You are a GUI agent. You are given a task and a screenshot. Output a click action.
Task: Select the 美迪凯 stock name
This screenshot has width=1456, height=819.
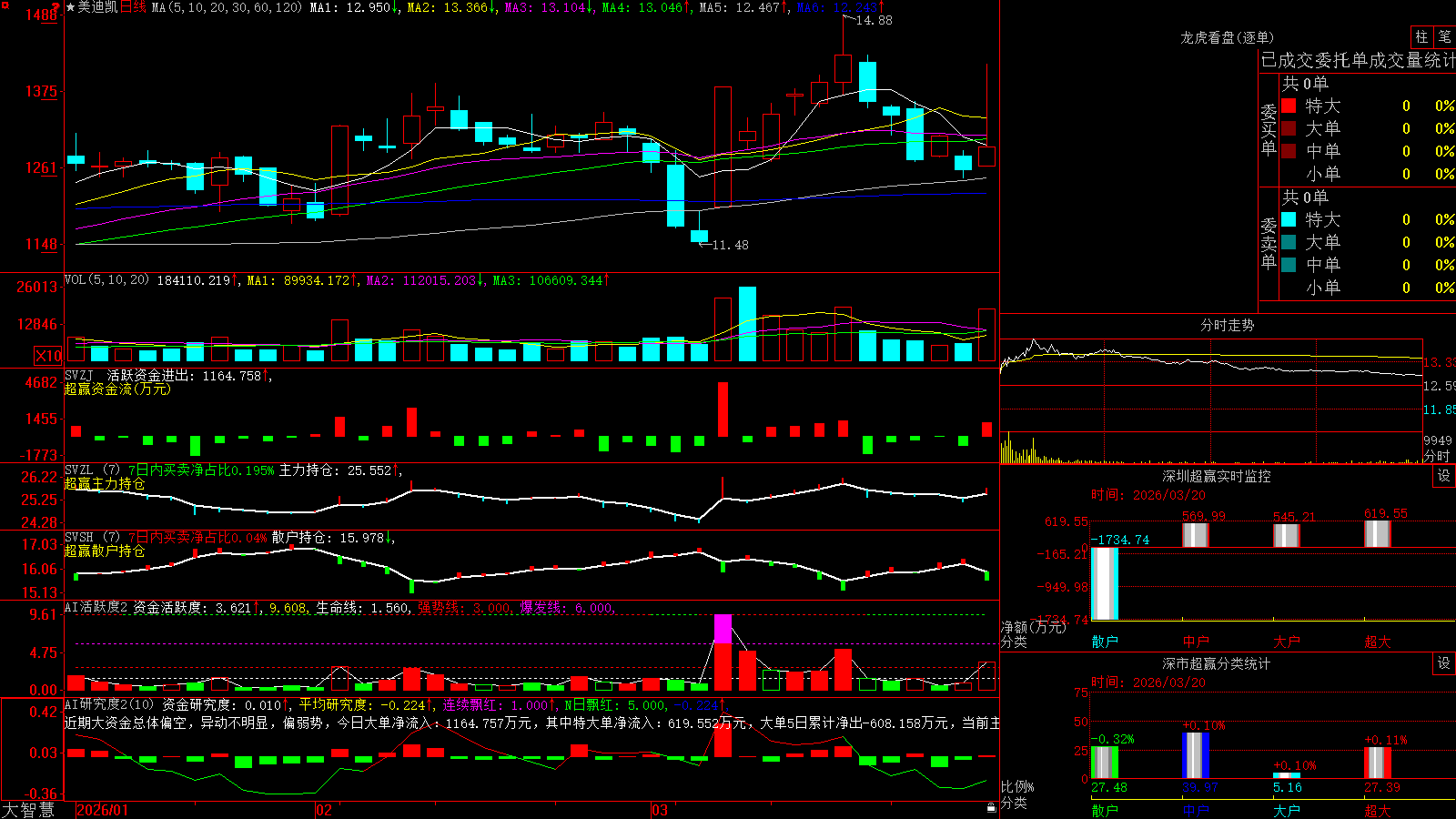pos(97,7)
